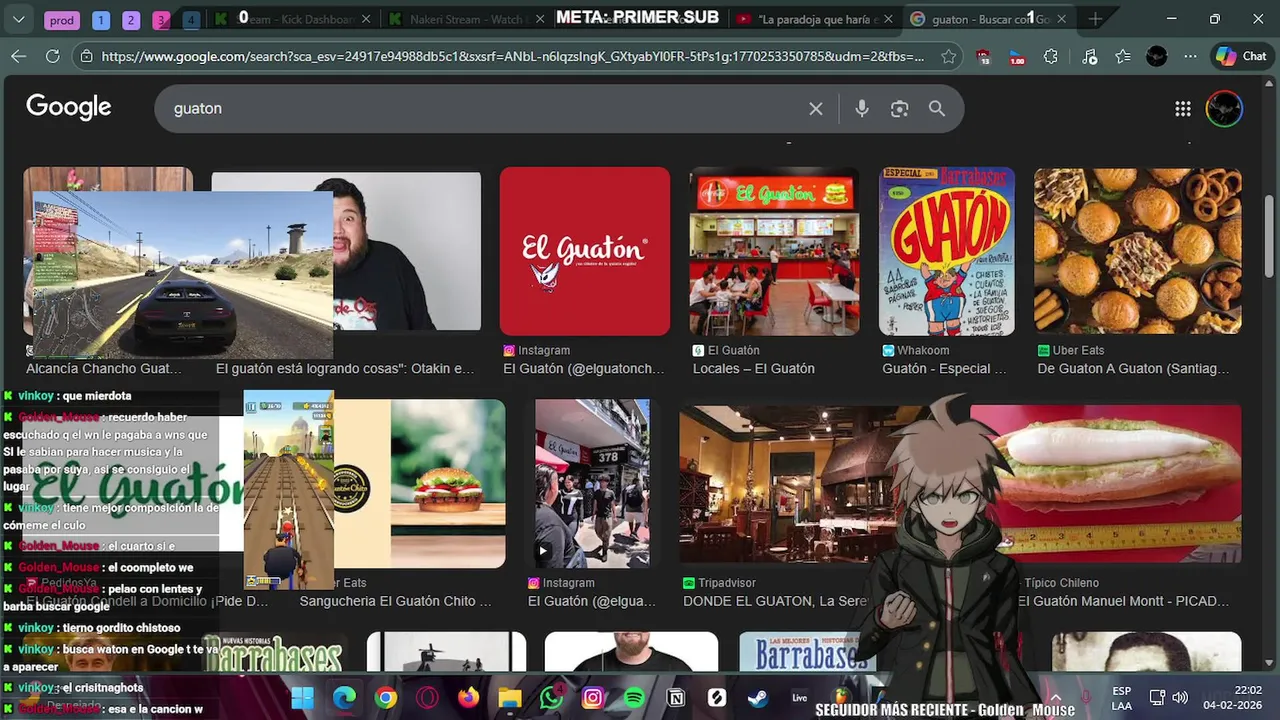Clear the search query with the X icon
This screenshot has height=720, width=1280.
(816, 108)
